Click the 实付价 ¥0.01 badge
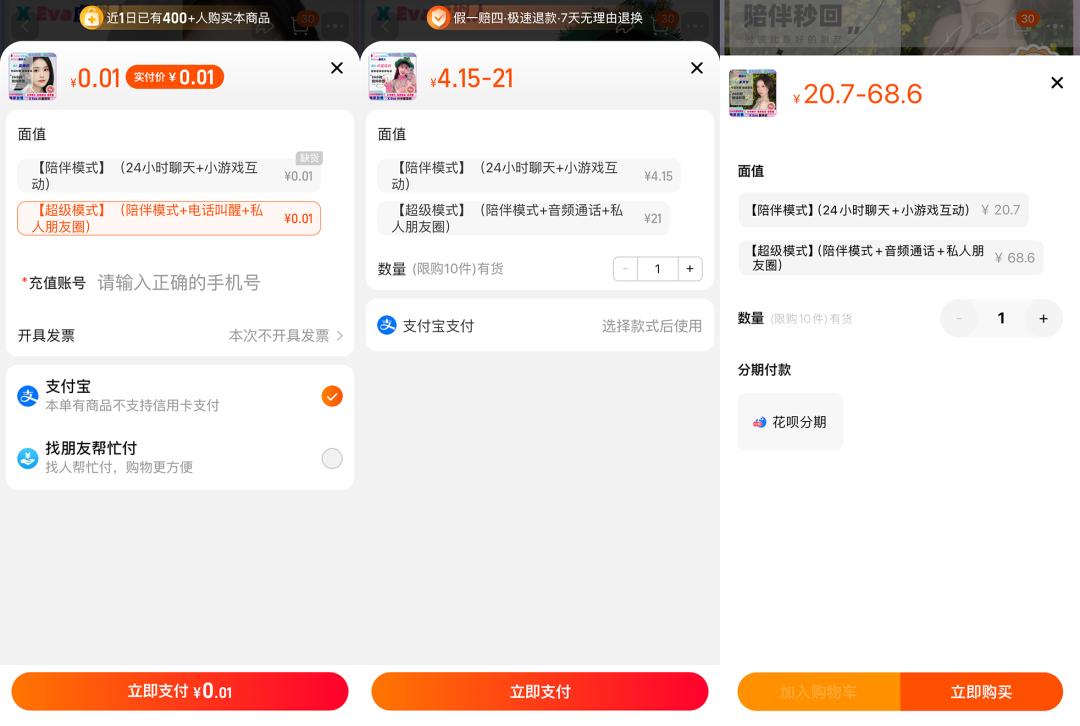This screenshot has width=1080, height=726. coord(175,76)
